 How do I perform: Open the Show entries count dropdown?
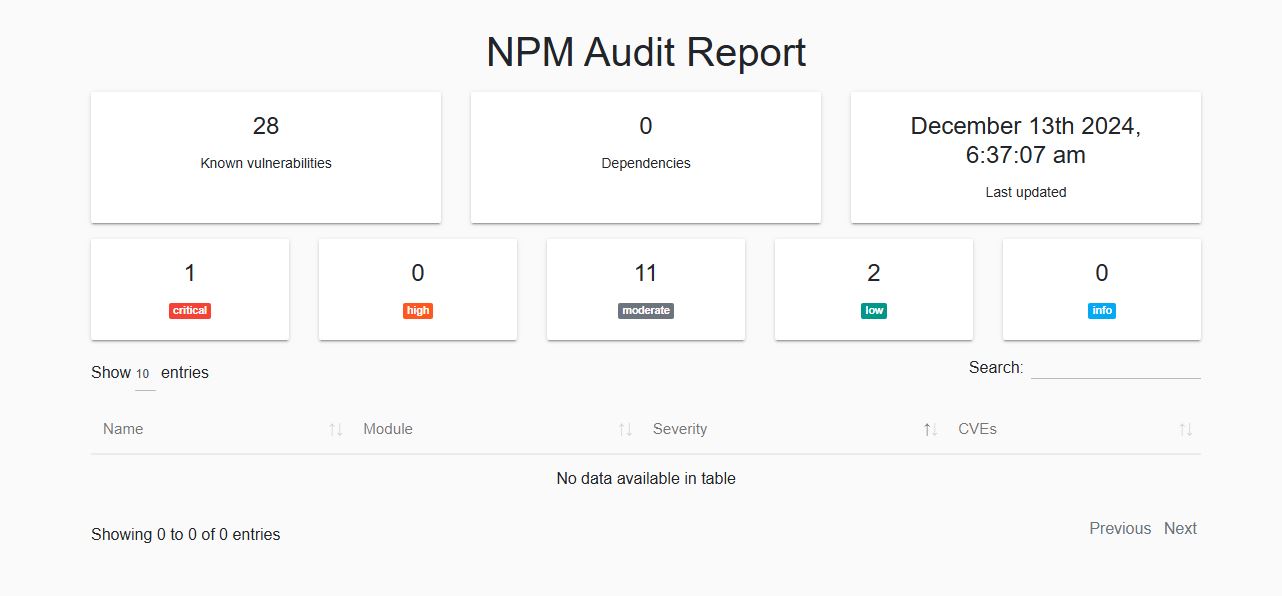tap(144, 374)
